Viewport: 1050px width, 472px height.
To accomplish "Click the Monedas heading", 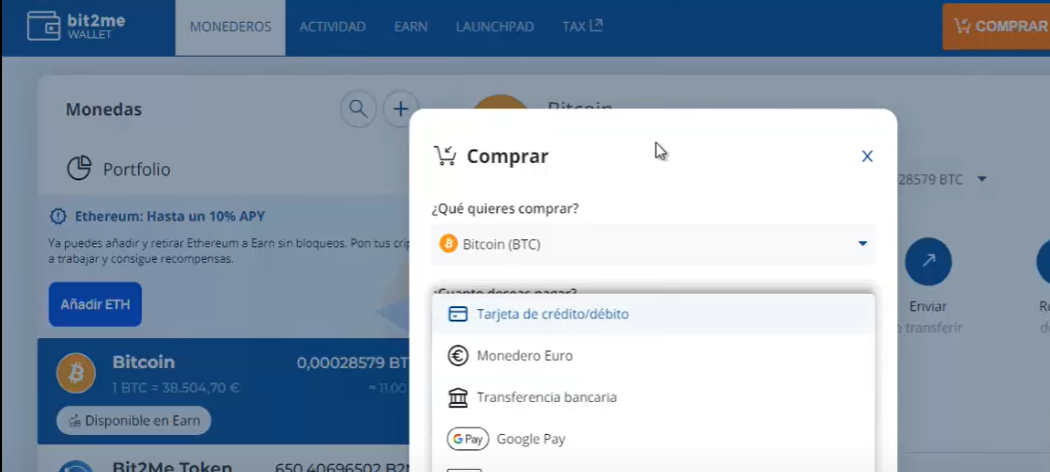I will click(104, 109).
